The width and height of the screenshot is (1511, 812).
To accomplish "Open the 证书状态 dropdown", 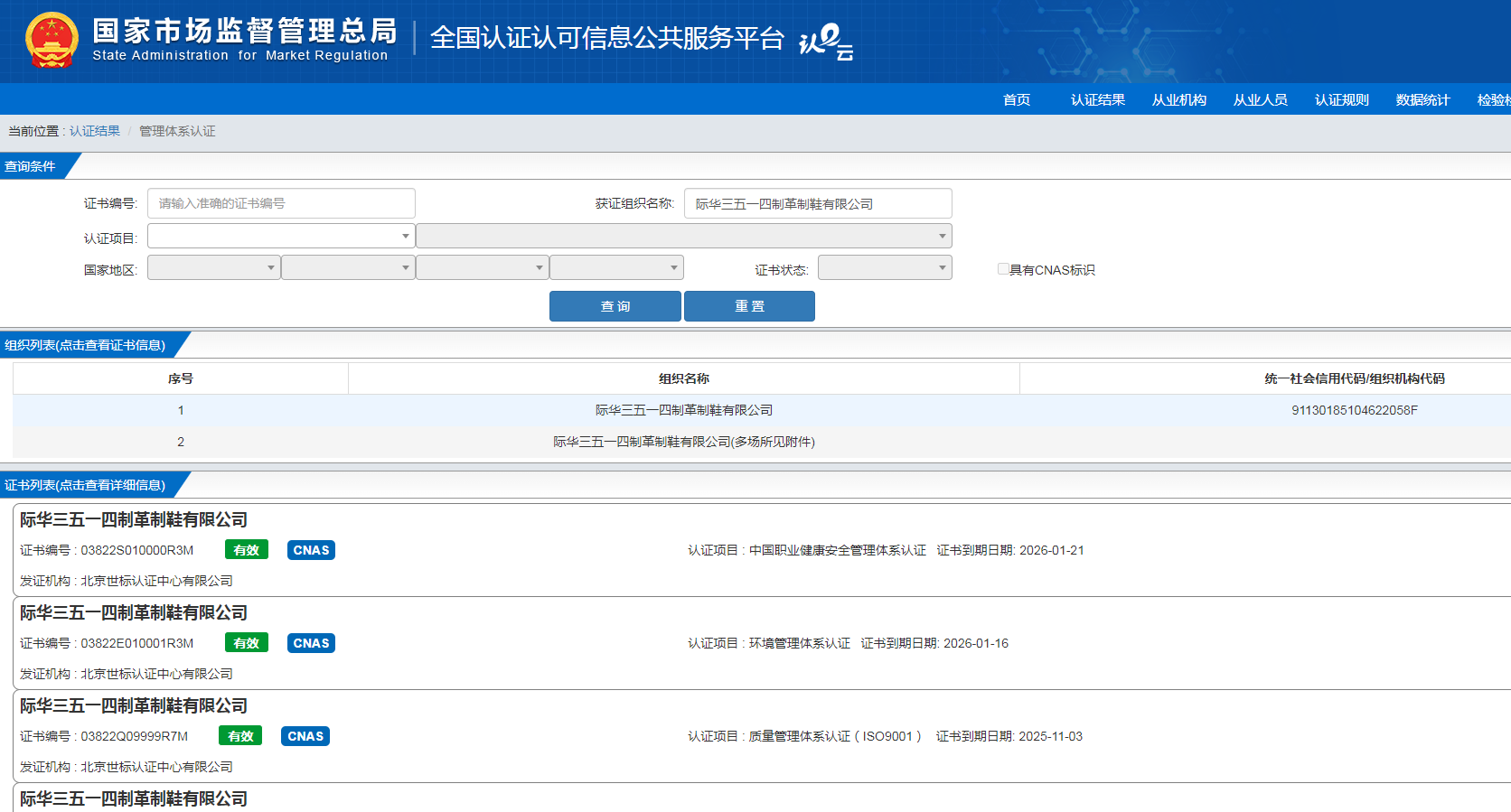I will click(x=885, y=267).
